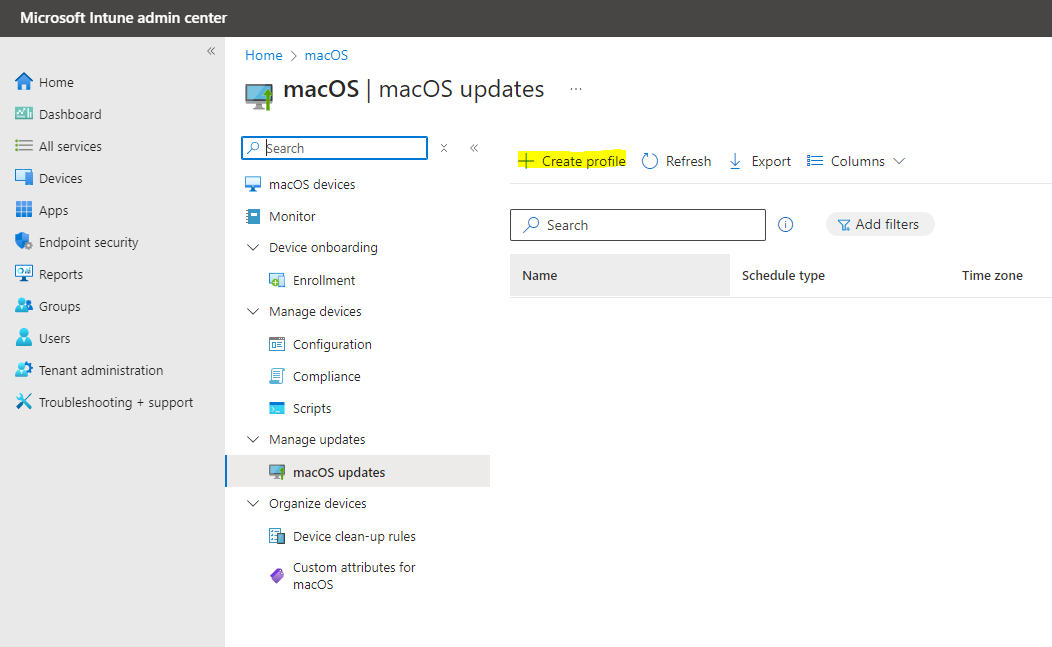Sort by the Schedule type column header
Image resolution: width=1052 pixels, height=647 pixels.
pos(783,275)
